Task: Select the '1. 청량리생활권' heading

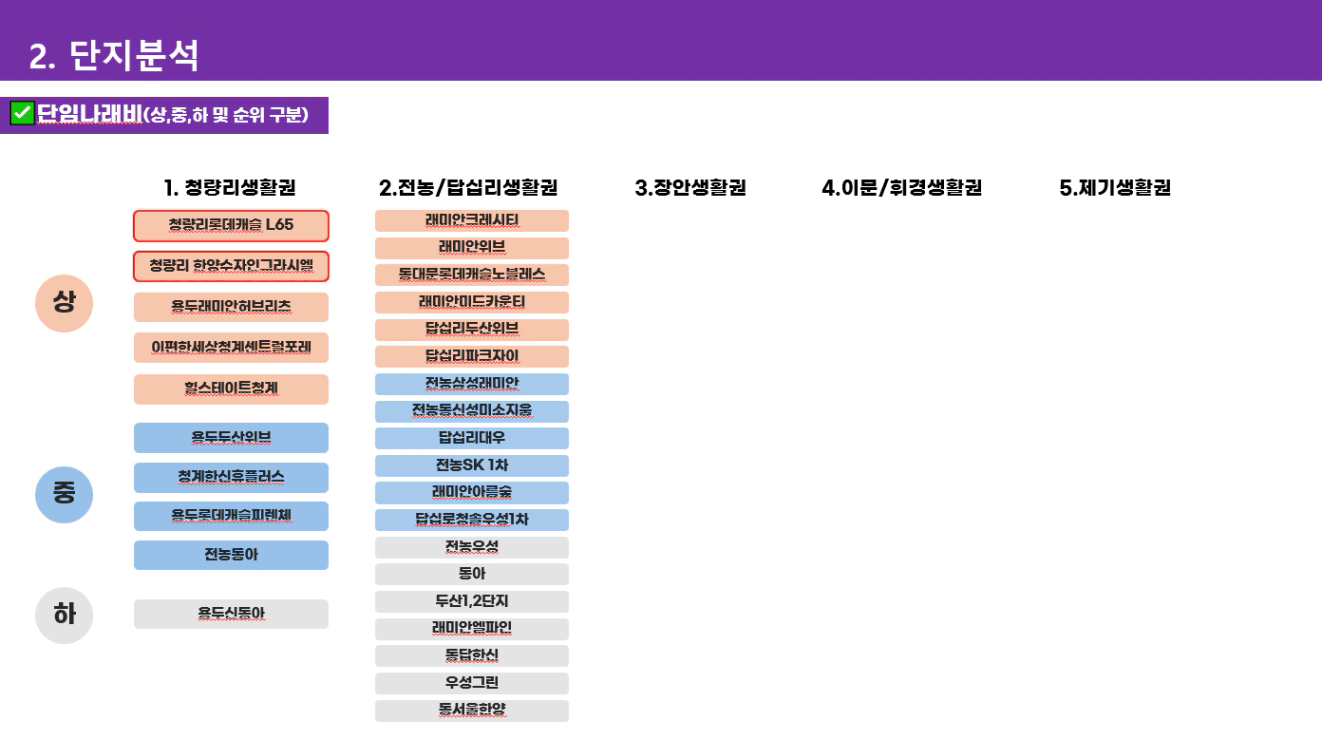Action: [230, 188]
